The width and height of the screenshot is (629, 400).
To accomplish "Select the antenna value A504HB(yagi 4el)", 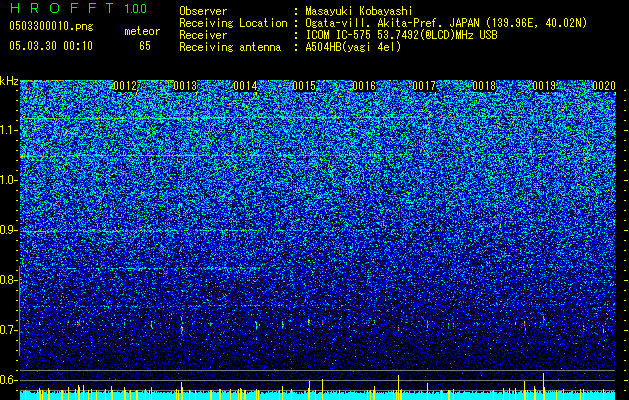I will (353, 47).
